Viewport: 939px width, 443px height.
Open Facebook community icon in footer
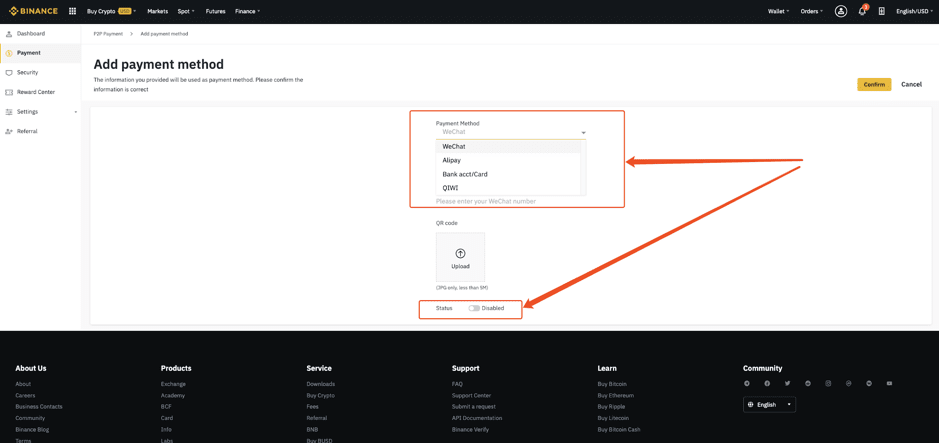coord(767,383)
